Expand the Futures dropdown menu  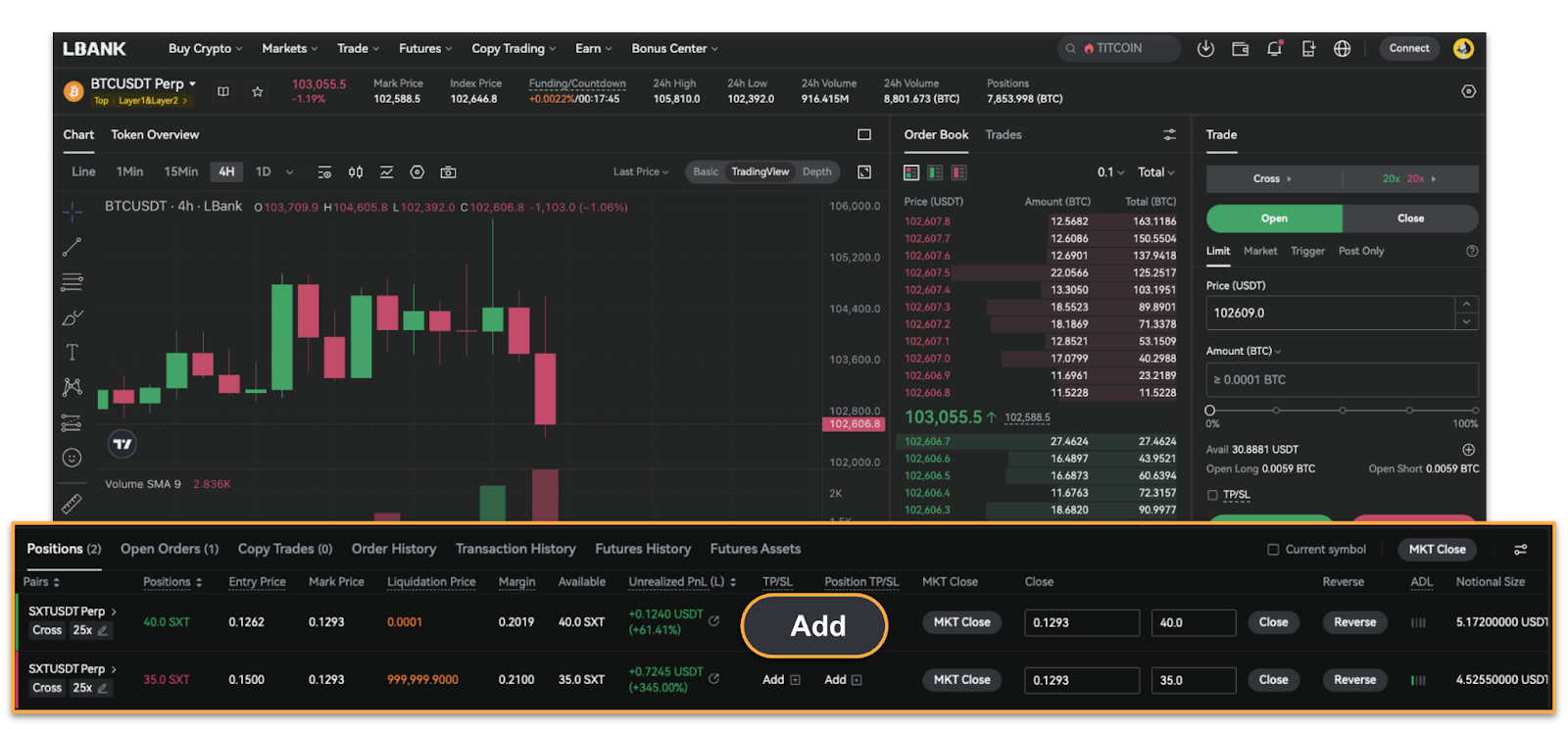pos(425,48)
